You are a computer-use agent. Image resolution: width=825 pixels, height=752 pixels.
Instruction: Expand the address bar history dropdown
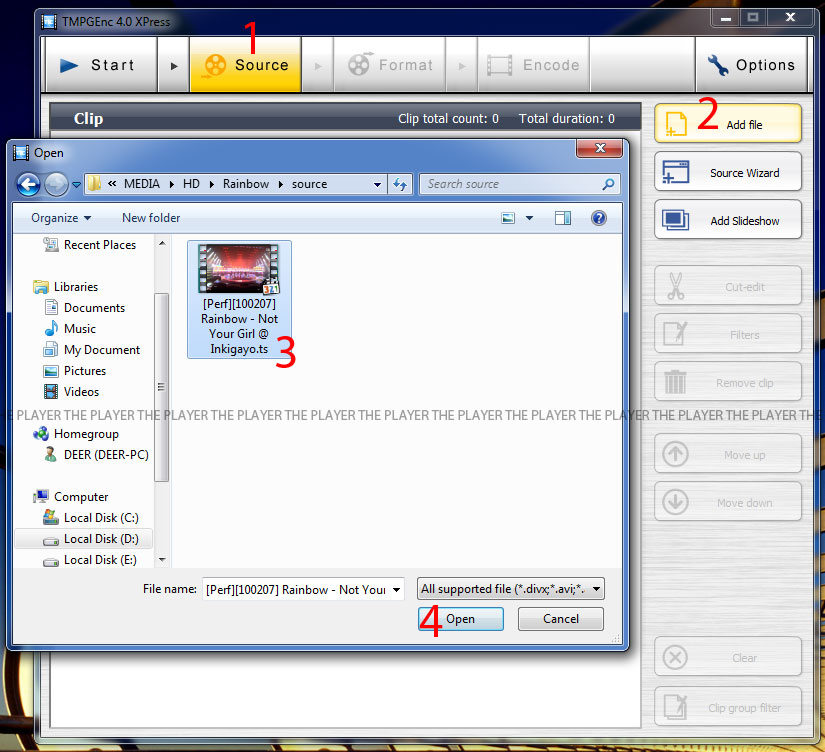[377, 184]
